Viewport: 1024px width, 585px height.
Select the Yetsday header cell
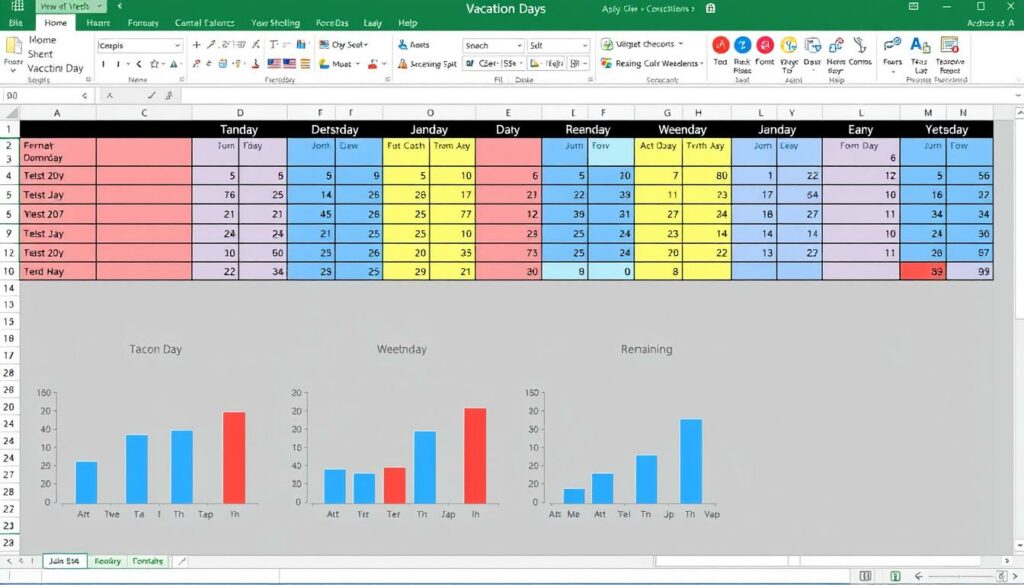(x=946, y=129)
